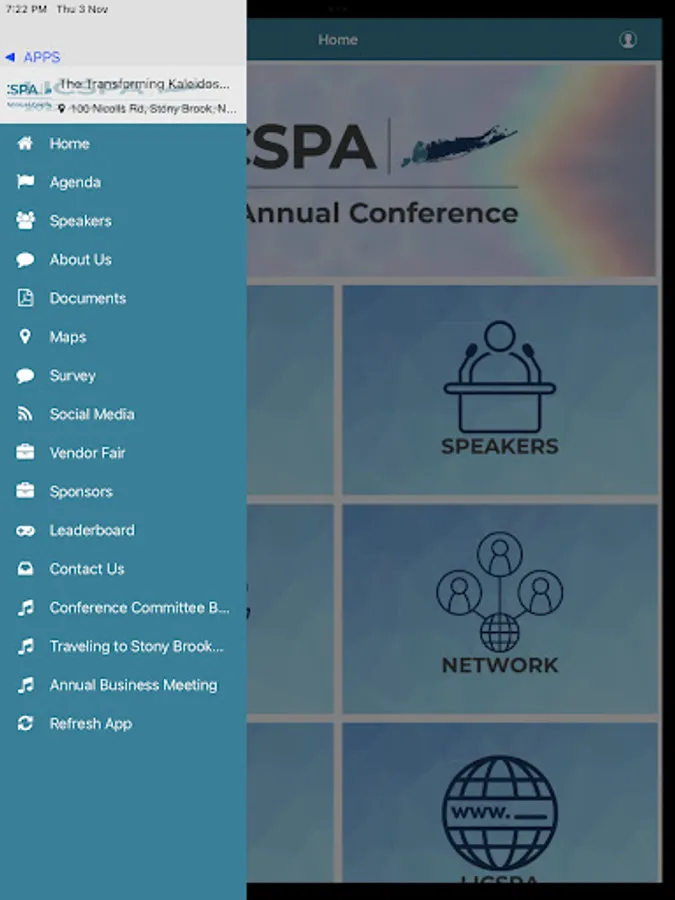The height and width of the screenshot is (900, 675).
Task: Select Refresh App in side menu
Action: click(123, 723)
